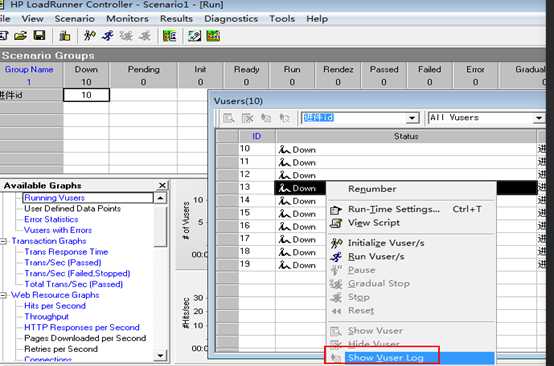
Task: Select View Script in the context menu
Action: (411, 223)
